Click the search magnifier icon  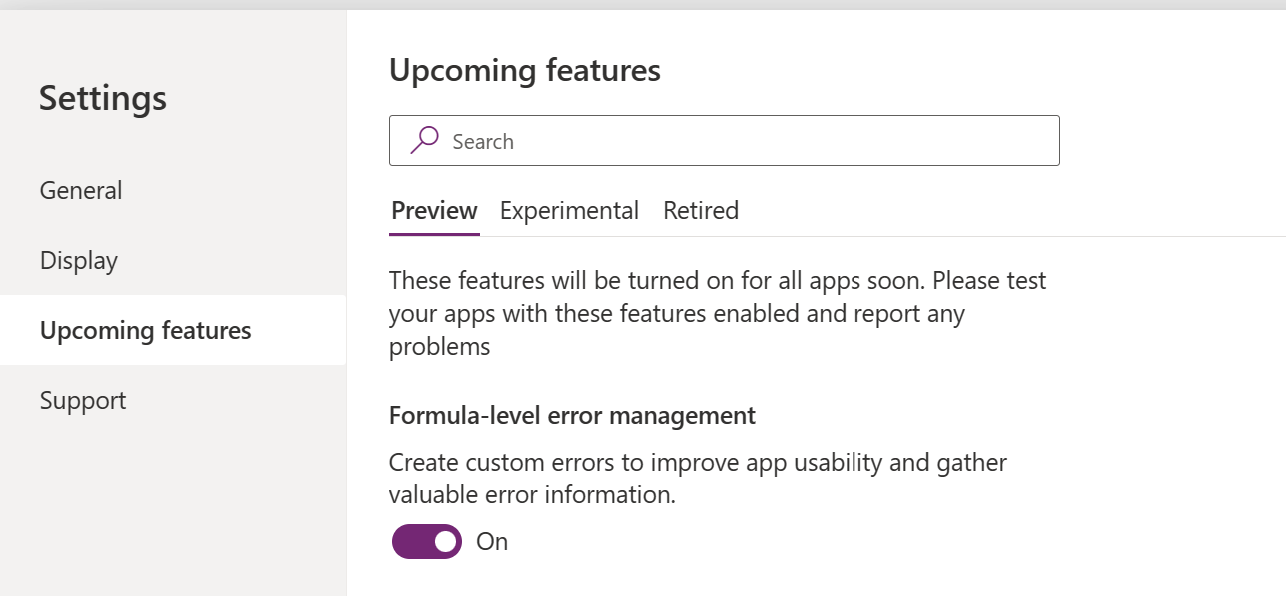(x=423, y=140)
